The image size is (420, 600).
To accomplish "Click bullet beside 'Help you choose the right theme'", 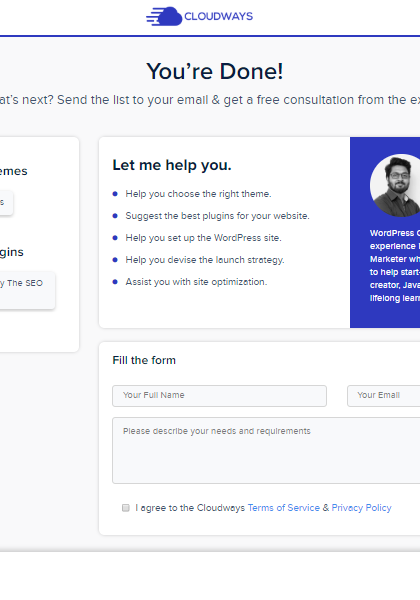I will [x=115, y=194].
